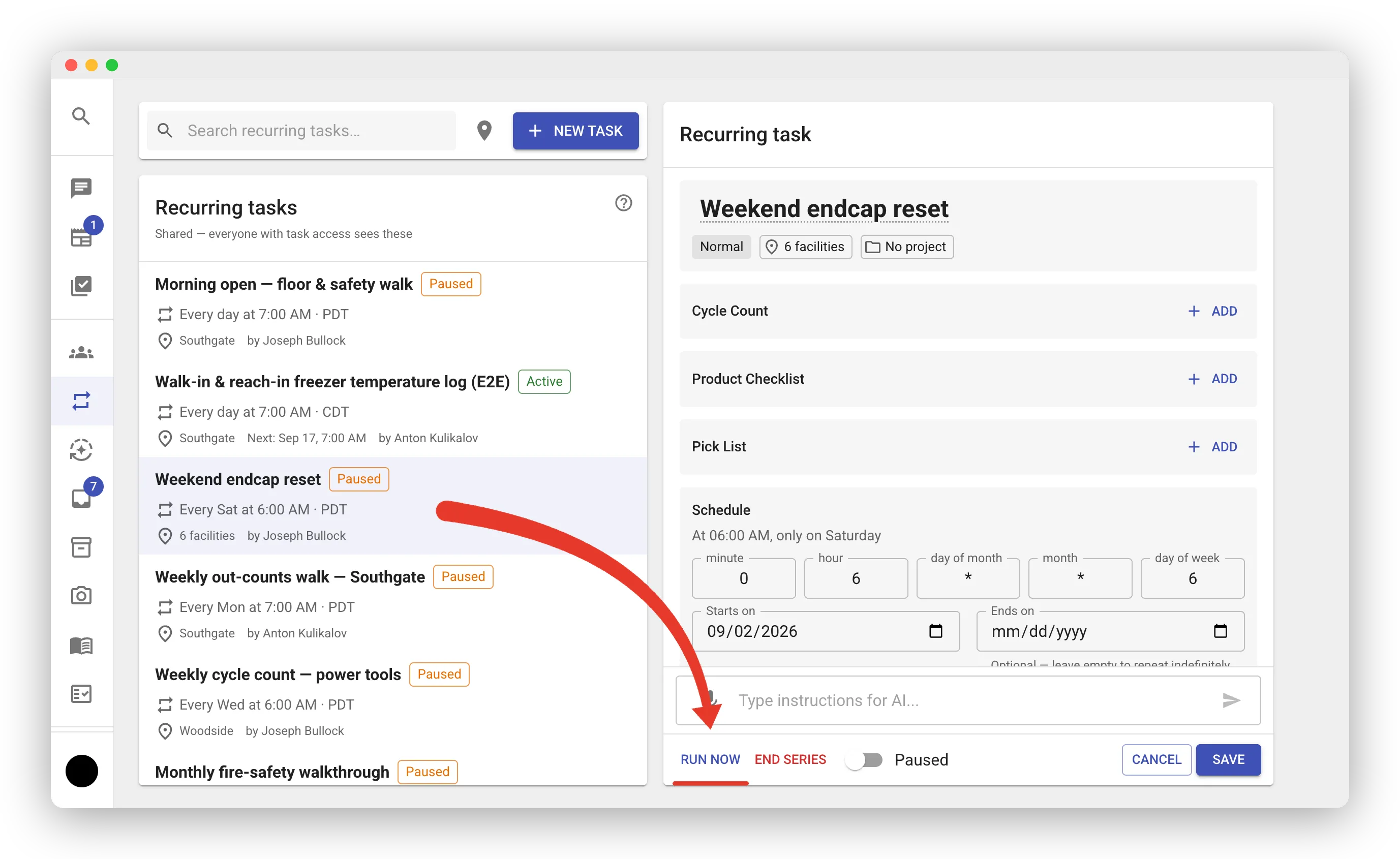Open the team people sidebar icon
The height and width of the screenshot is (859, 1400).
pyautogui.click(x=81, y=353)
